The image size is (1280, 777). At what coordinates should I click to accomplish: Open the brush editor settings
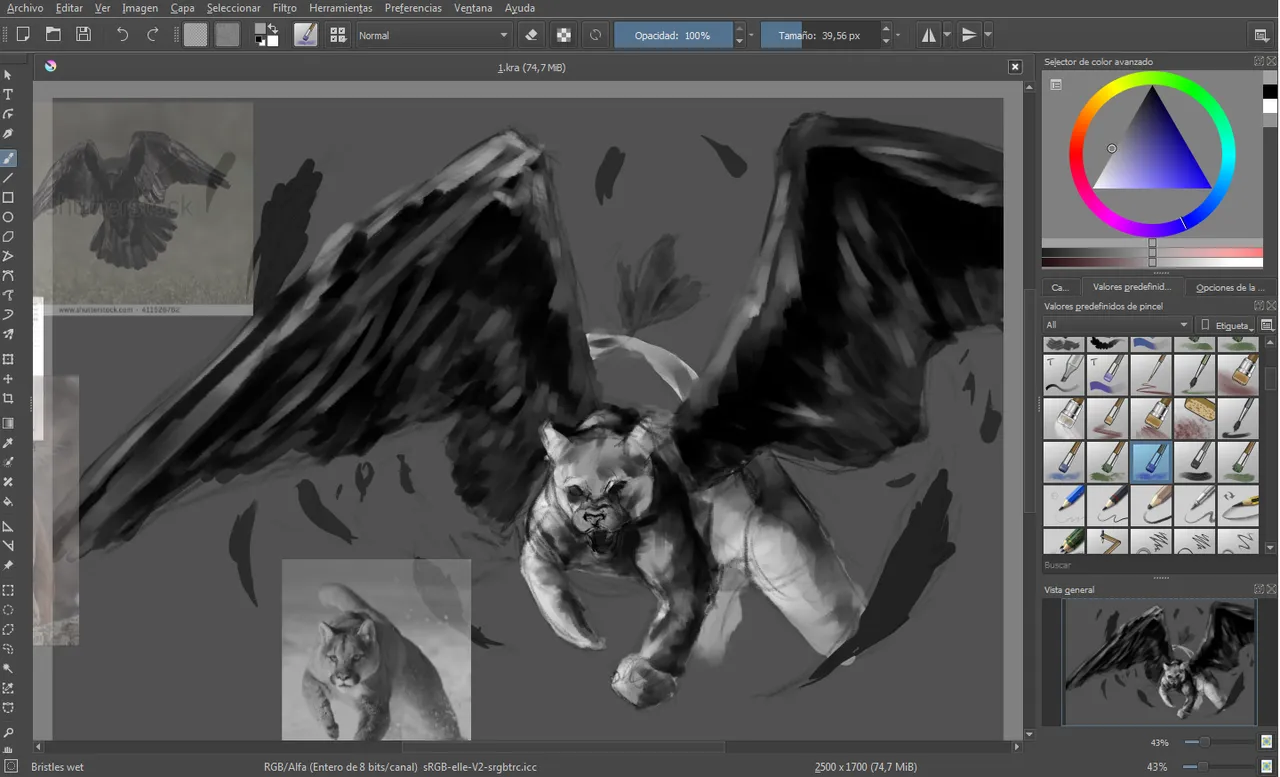[x=306, y=35]
